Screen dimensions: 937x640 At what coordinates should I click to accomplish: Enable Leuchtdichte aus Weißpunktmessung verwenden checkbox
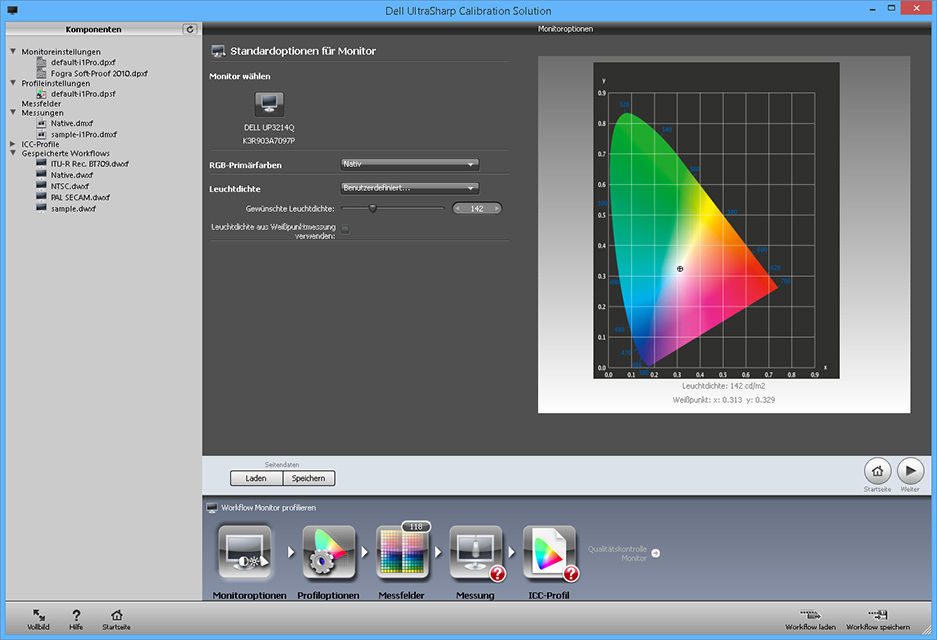345,230
